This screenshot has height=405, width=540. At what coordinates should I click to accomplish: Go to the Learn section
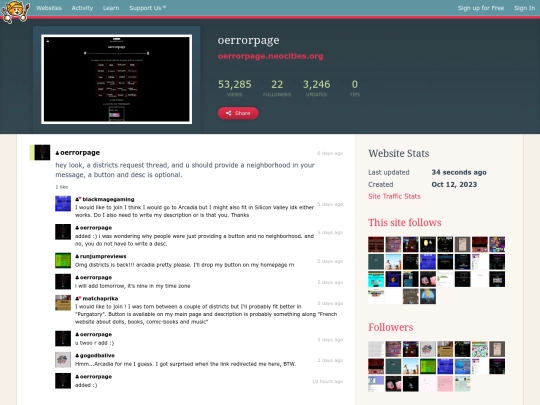click(111, 8)
